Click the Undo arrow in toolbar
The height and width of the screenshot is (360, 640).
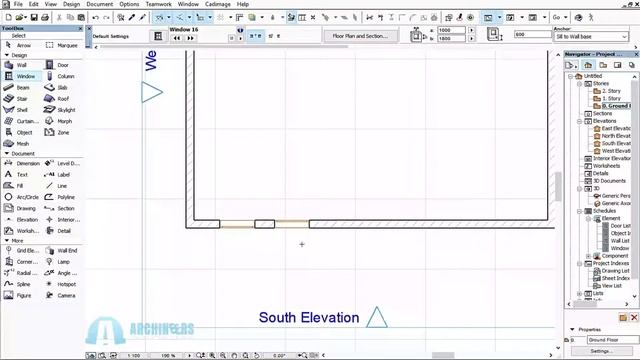[96, 18]
